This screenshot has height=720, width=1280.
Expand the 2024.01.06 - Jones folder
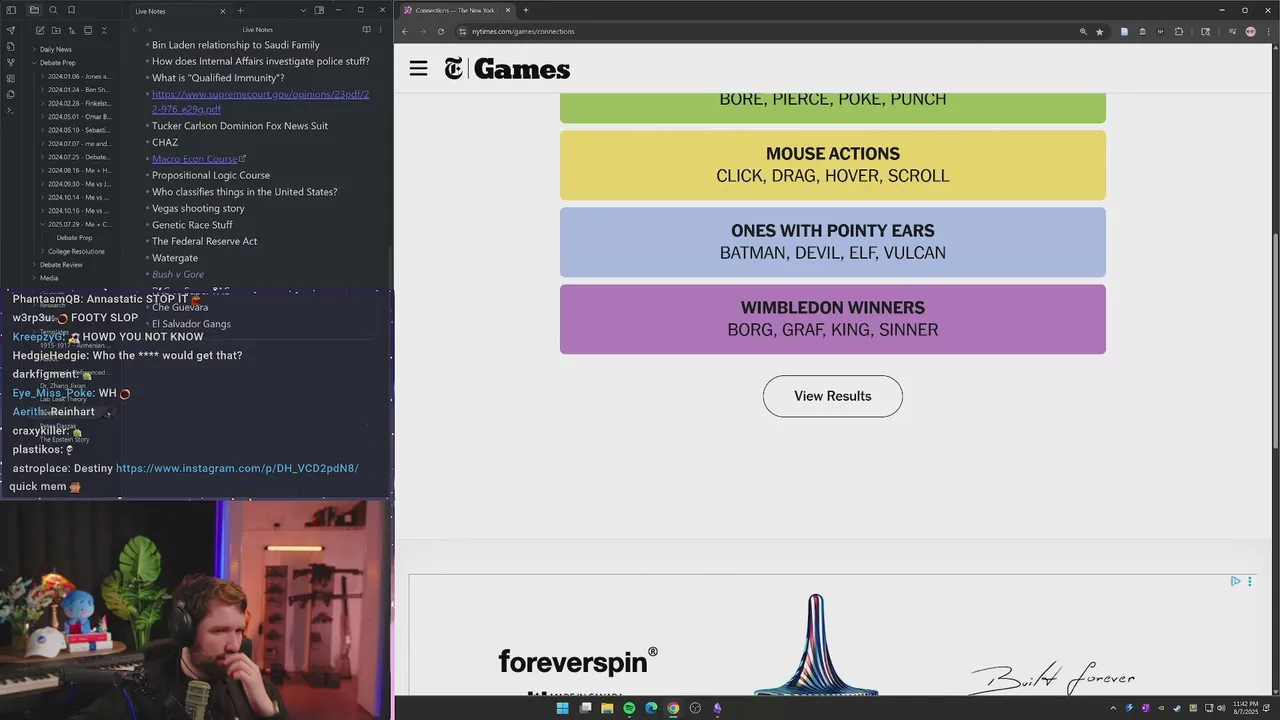coord(78,76)
